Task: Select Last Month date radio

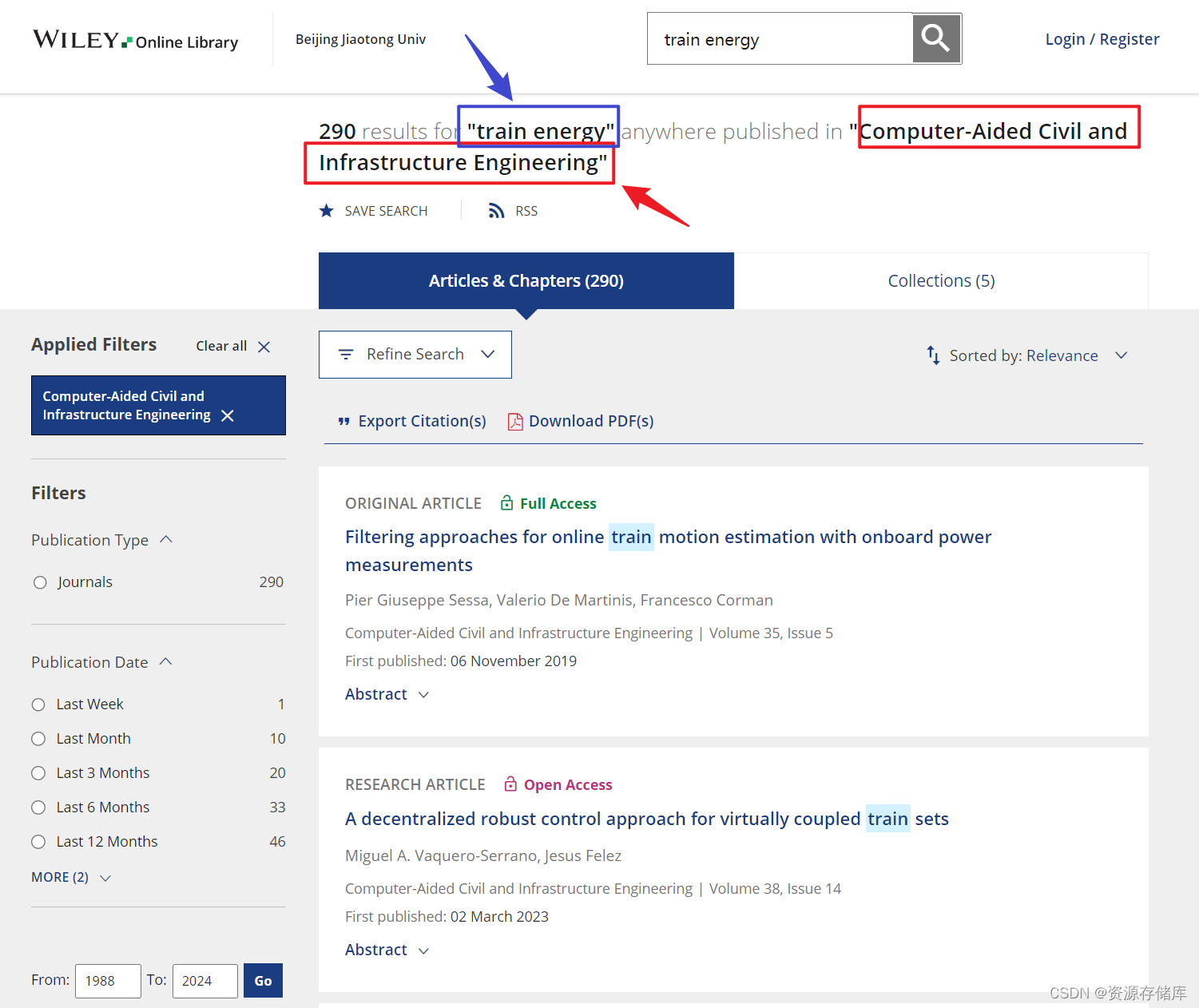Action: click(x=38, y=739)
